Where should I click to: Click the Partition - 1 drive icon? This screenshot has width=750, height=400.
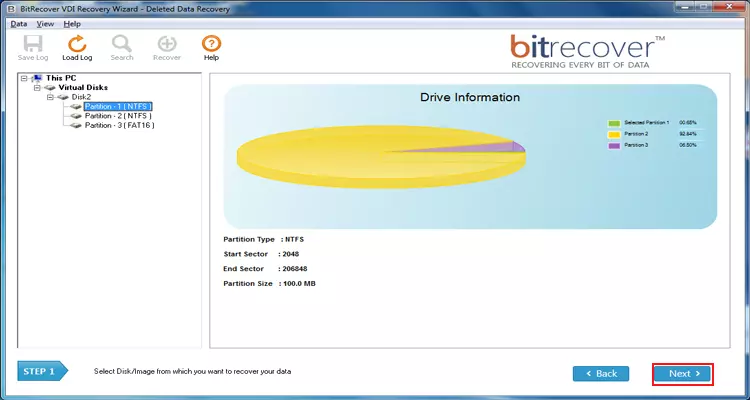click(76, 107)
